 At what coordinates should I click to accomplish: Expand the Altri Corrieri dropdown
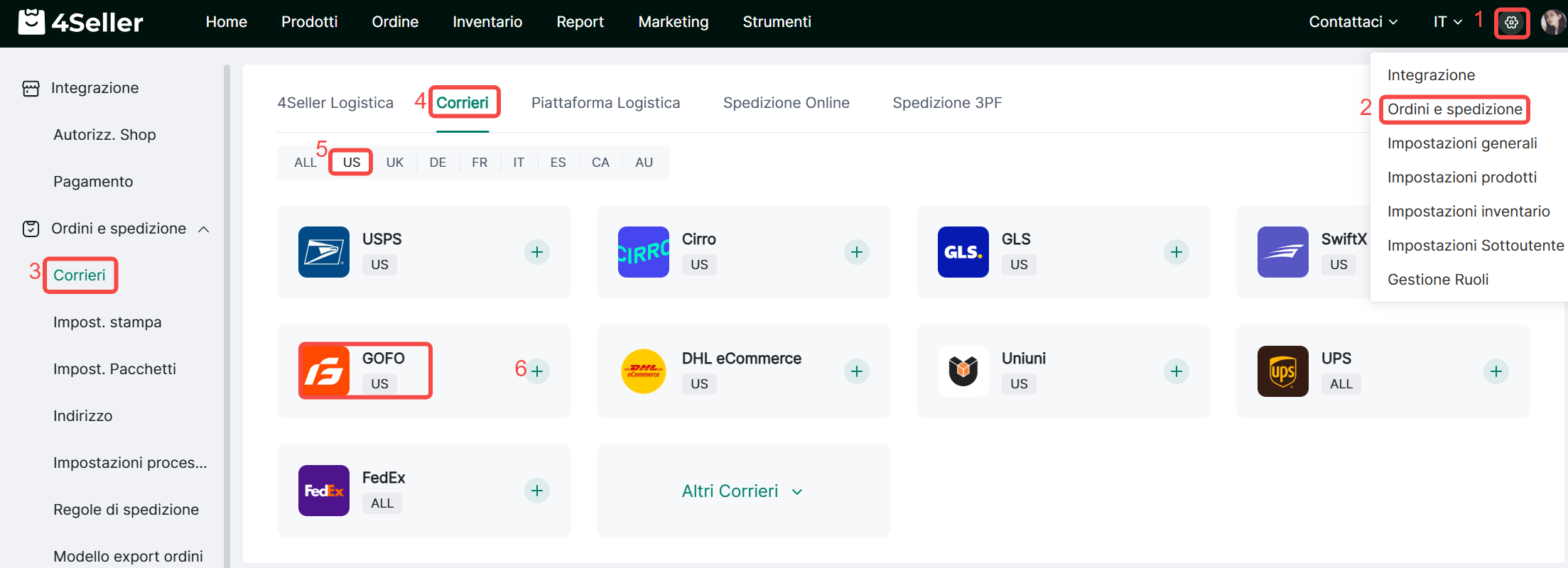(x=742, y=491)
